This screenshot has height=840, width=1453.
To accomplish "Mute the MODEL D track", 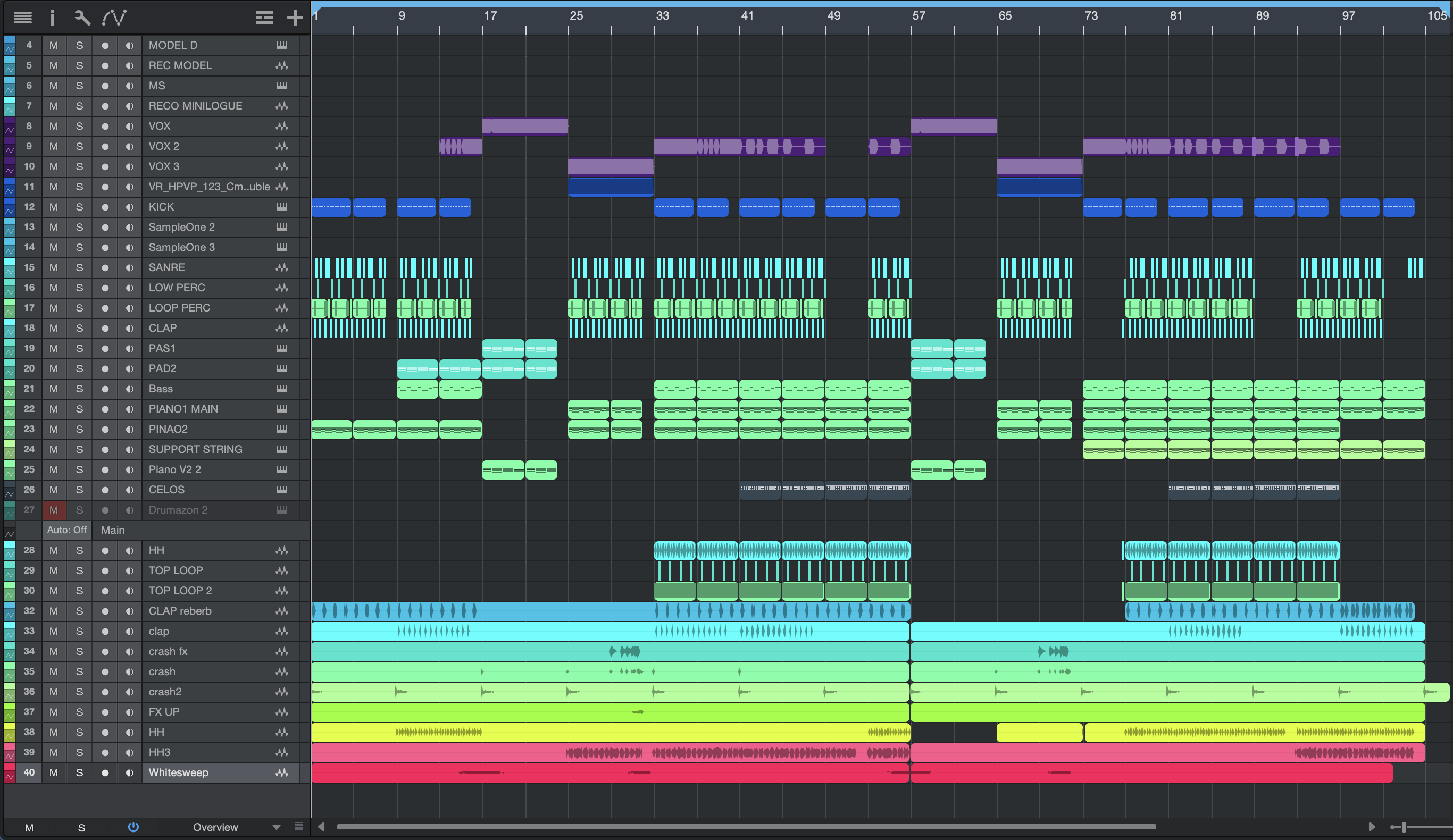I will tap(54, 45).
